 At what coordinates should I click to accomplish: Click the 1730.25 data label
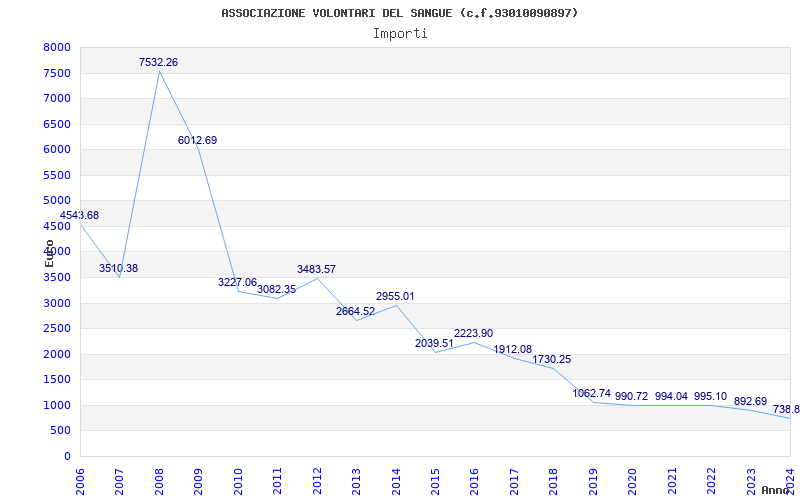552,359
